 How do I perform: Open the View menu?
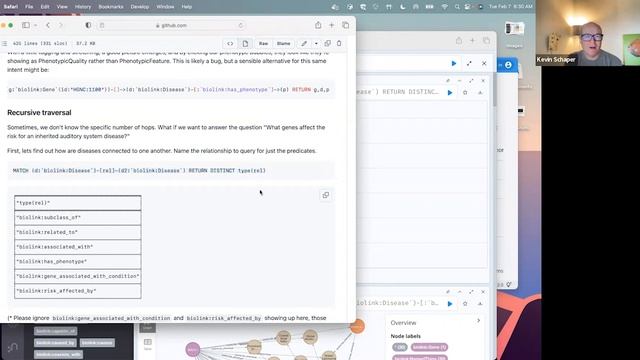(x=62, y=7)
